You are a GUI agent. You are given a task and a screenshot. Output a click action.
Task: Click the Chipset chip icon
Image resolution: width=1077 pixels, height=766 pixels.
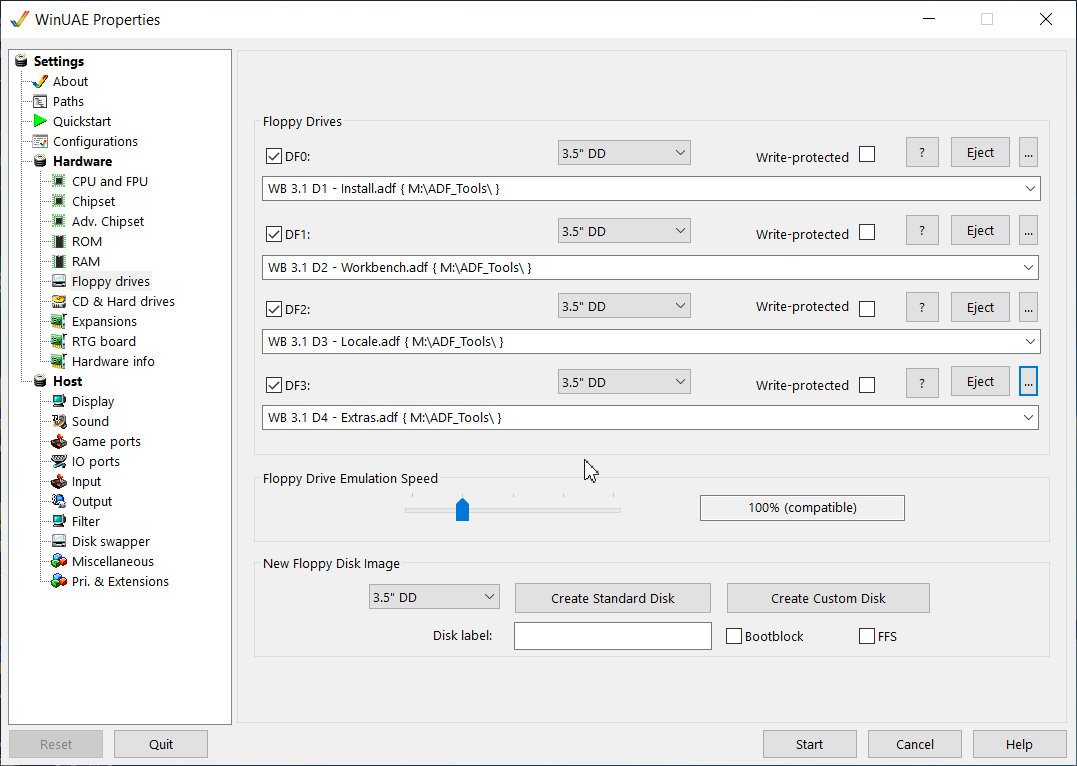(x=59, y=201)
